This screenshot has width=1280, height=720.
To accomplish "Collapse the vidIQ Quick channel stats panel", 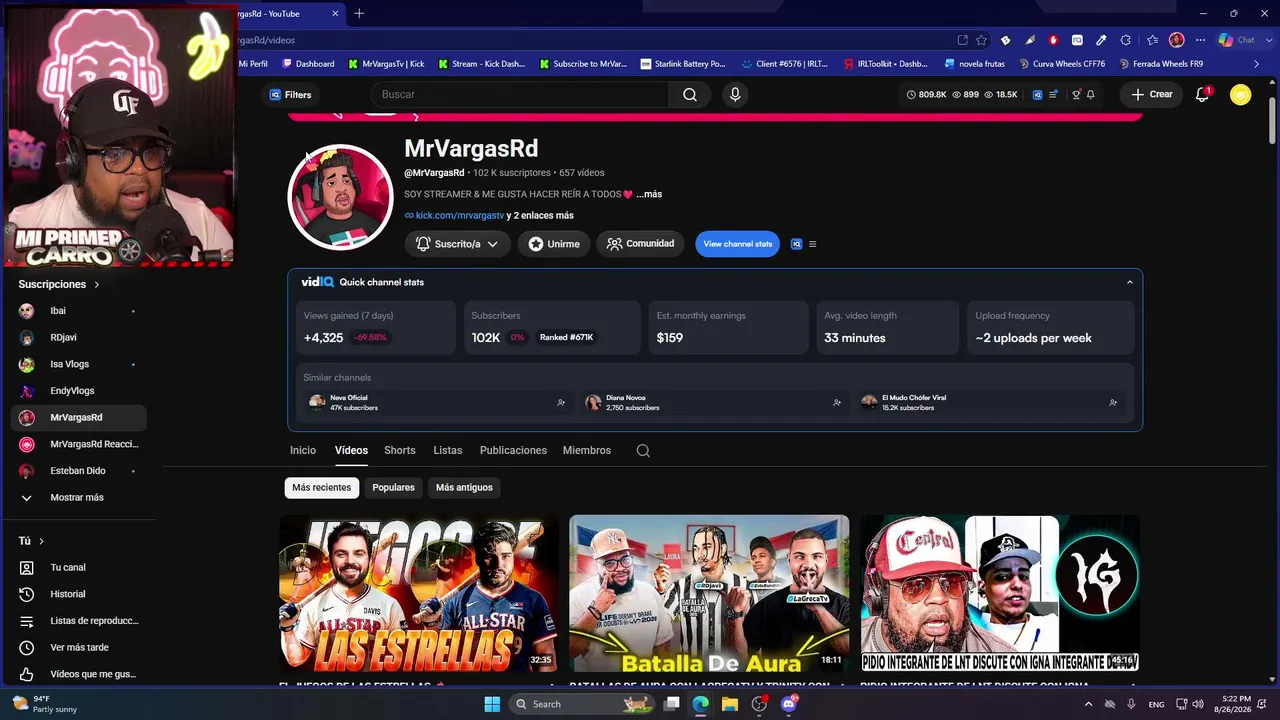I will (x=1130, y=282).
